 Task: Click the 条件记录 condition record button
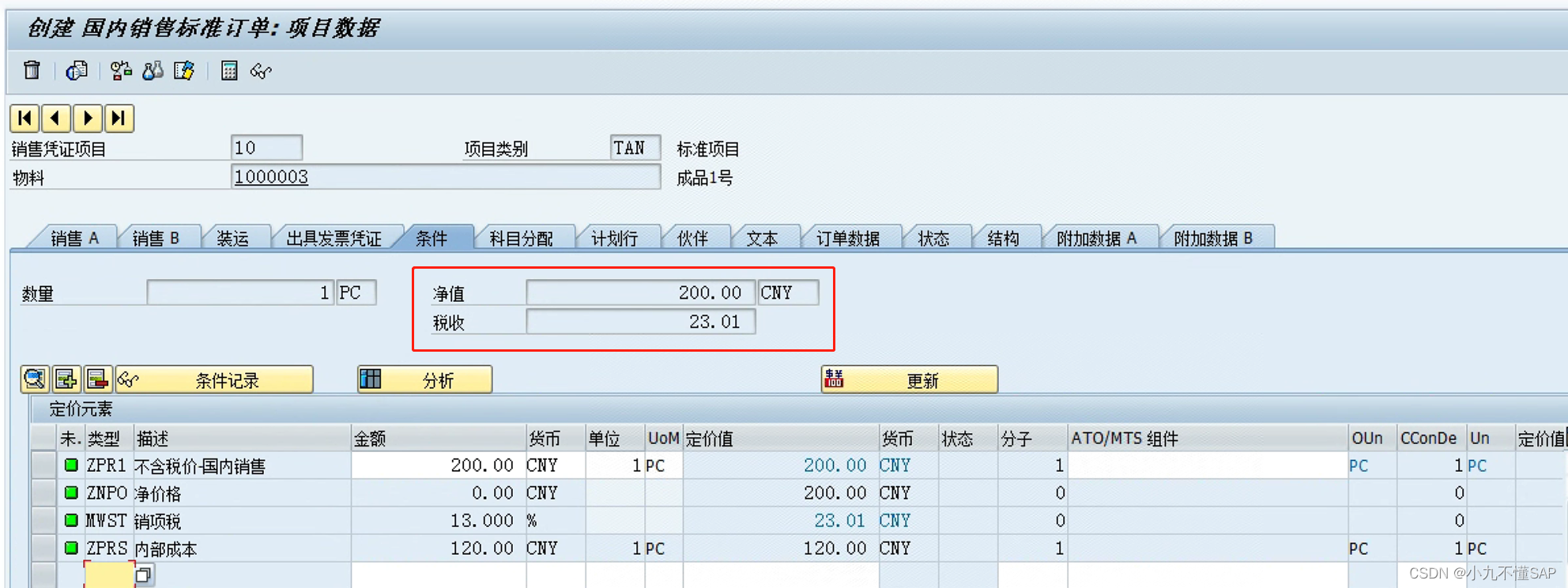click(214, 379)
